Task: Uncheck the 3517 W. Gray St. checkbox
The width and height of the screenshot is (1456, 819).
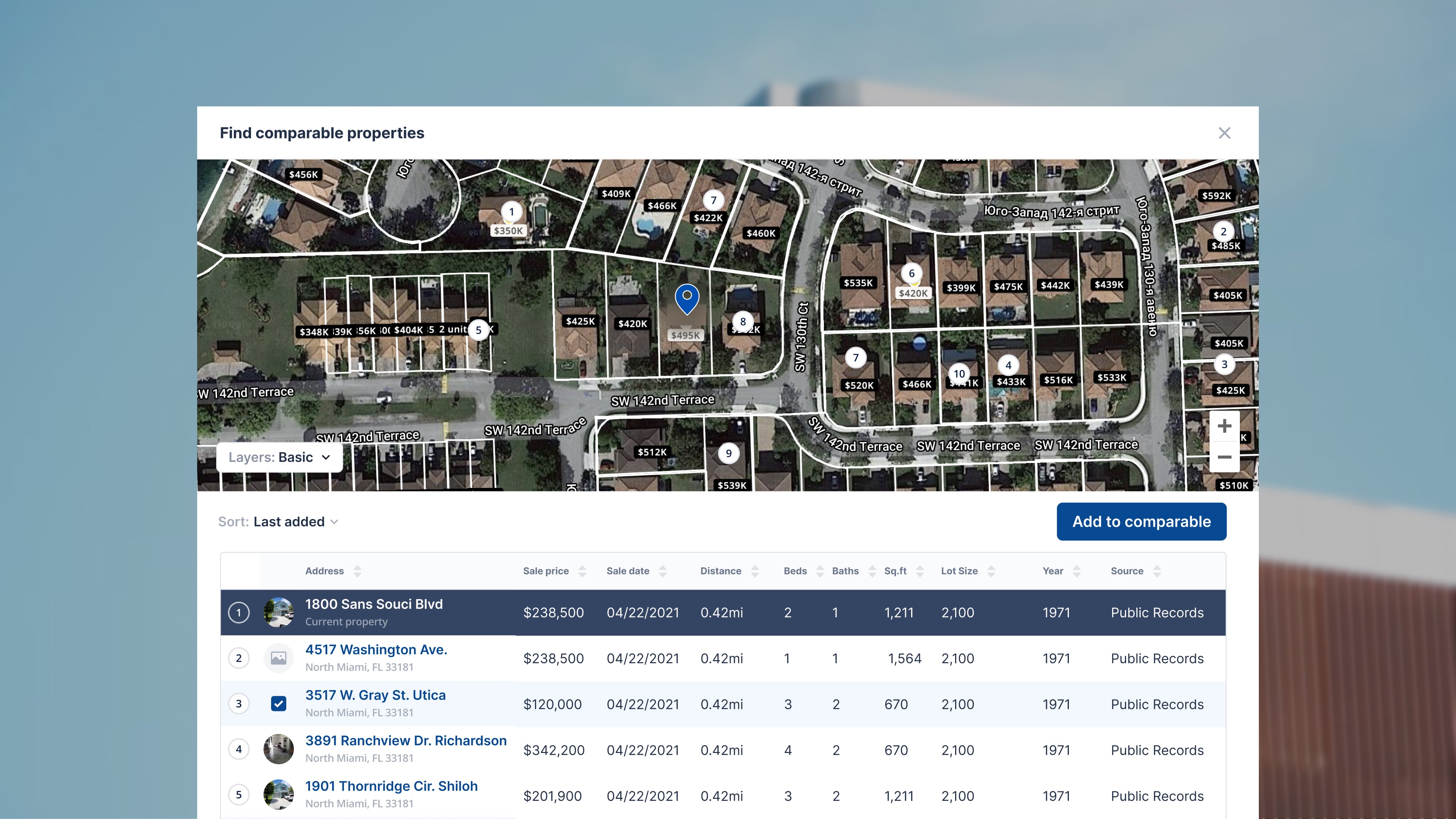Action: coord(278,704)
